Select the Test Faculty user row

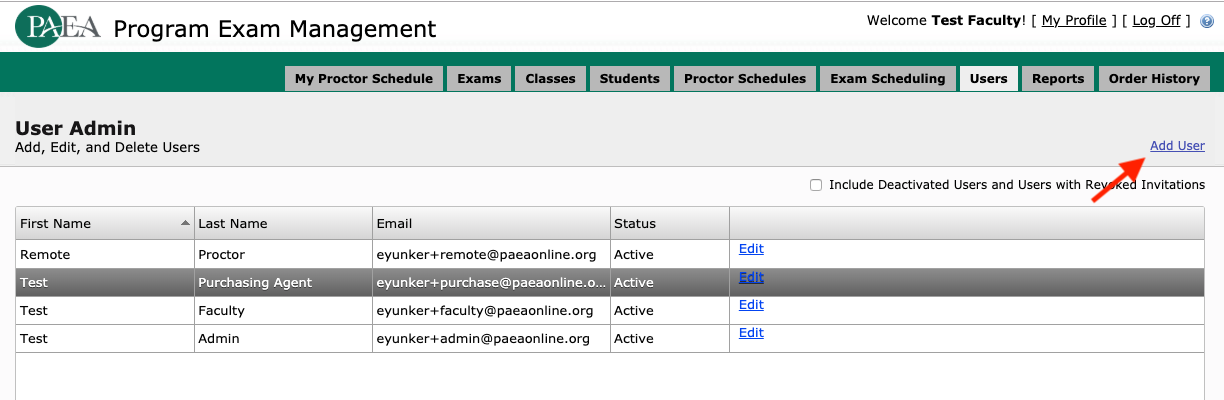click(300, 311)
